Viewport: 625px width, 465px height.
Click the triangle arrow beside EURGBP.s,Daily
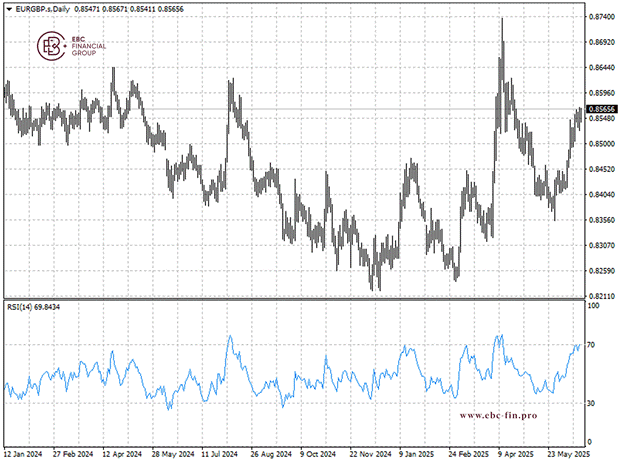pos(9,8)
